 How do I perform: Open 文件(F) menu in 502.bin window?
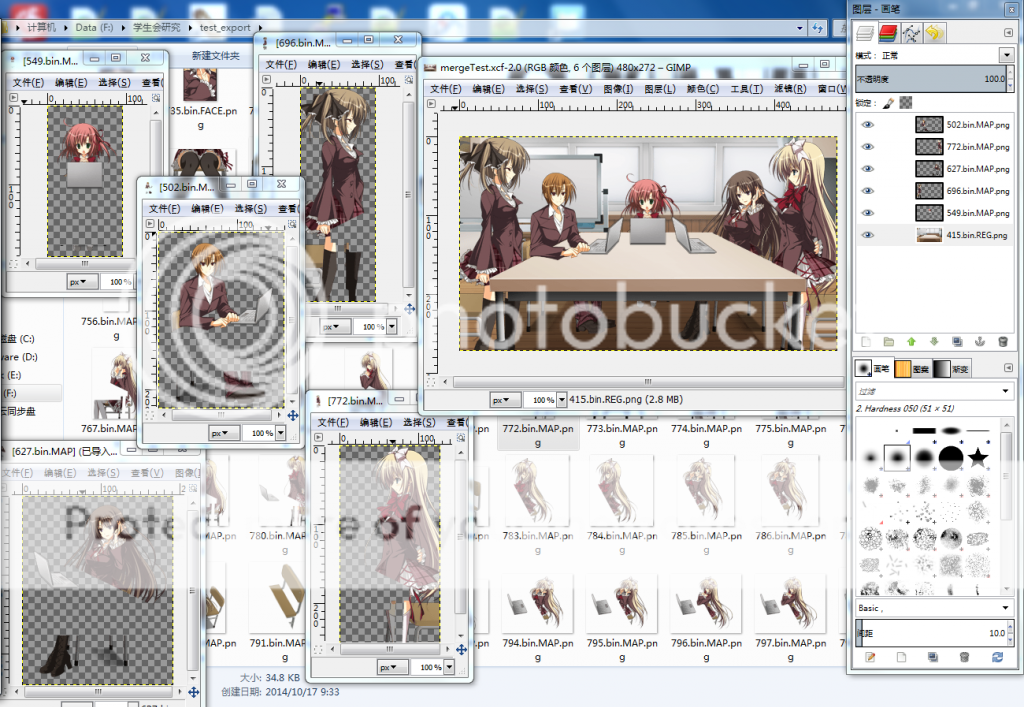[x=164, y=208]
